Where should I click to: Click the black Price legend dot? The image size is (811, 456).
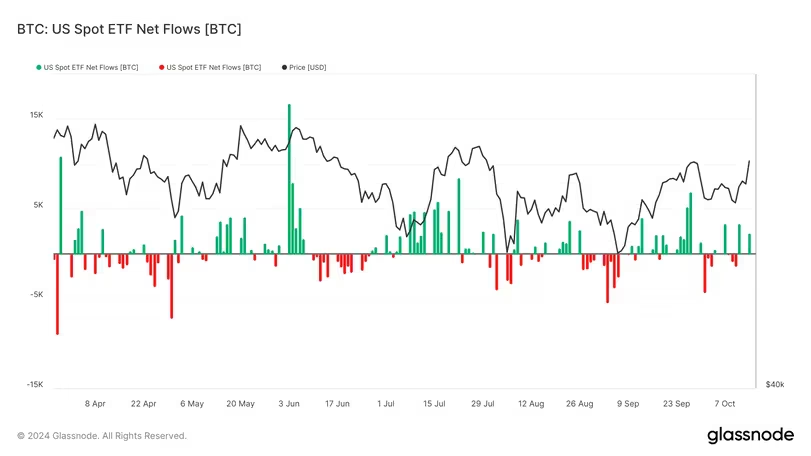click(284, 67)
